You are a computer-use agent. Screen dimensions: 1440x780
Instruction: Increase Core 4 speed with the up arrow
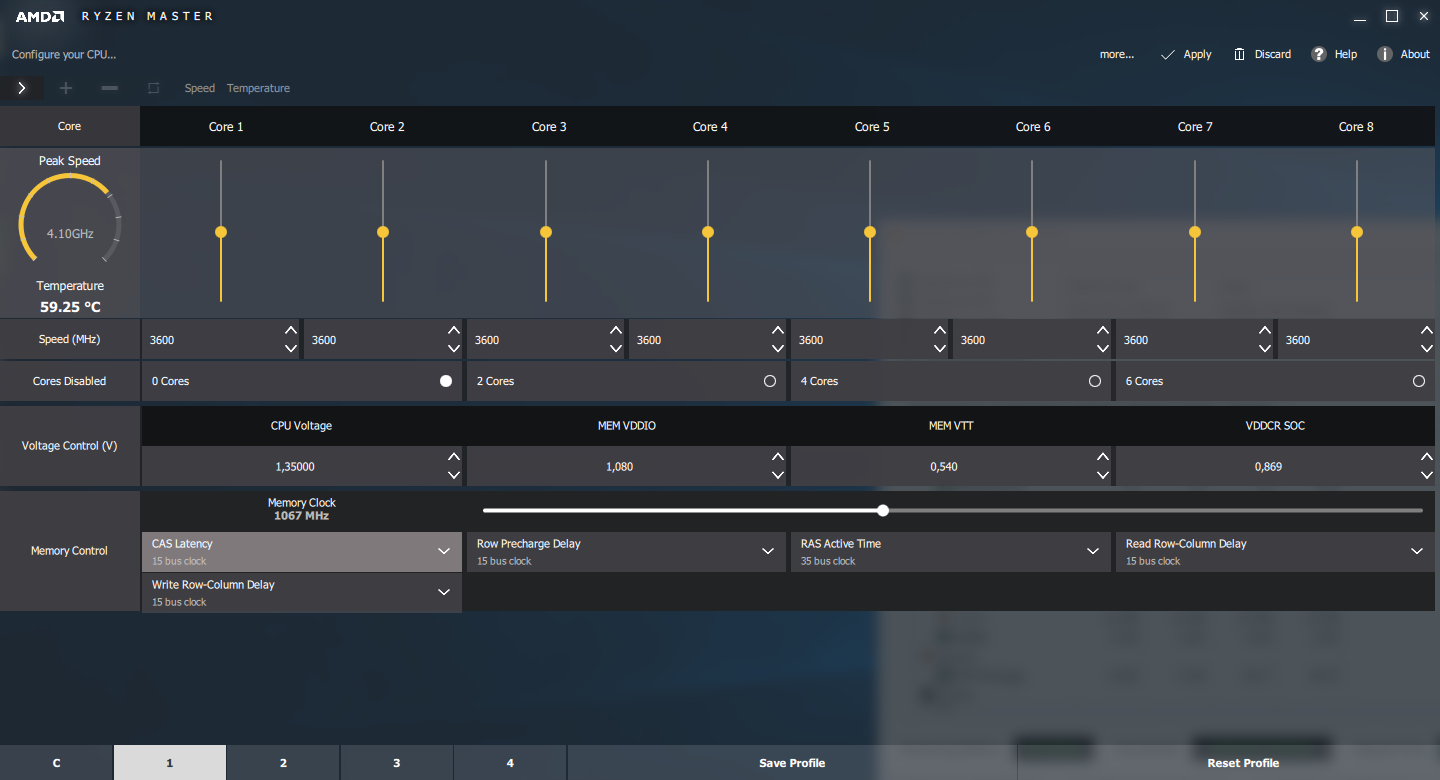[778, 331]
